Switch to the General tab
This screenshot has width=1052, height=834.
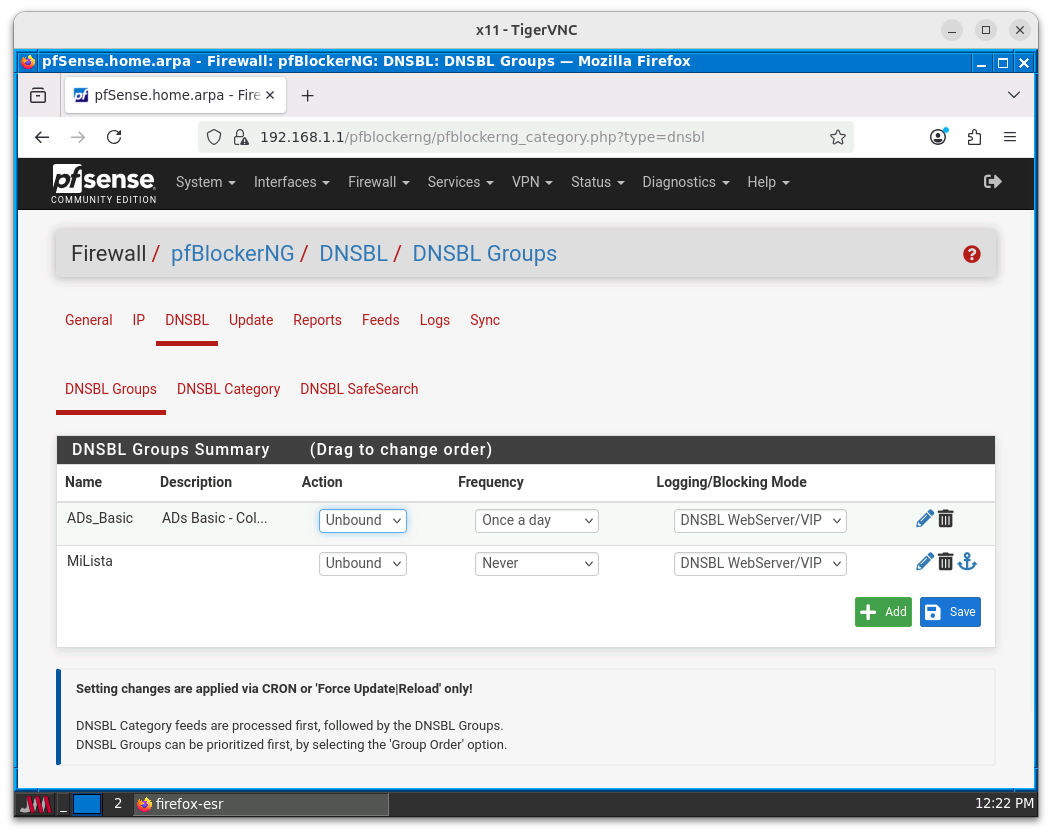pyautogui.click(x=89, y=320)
